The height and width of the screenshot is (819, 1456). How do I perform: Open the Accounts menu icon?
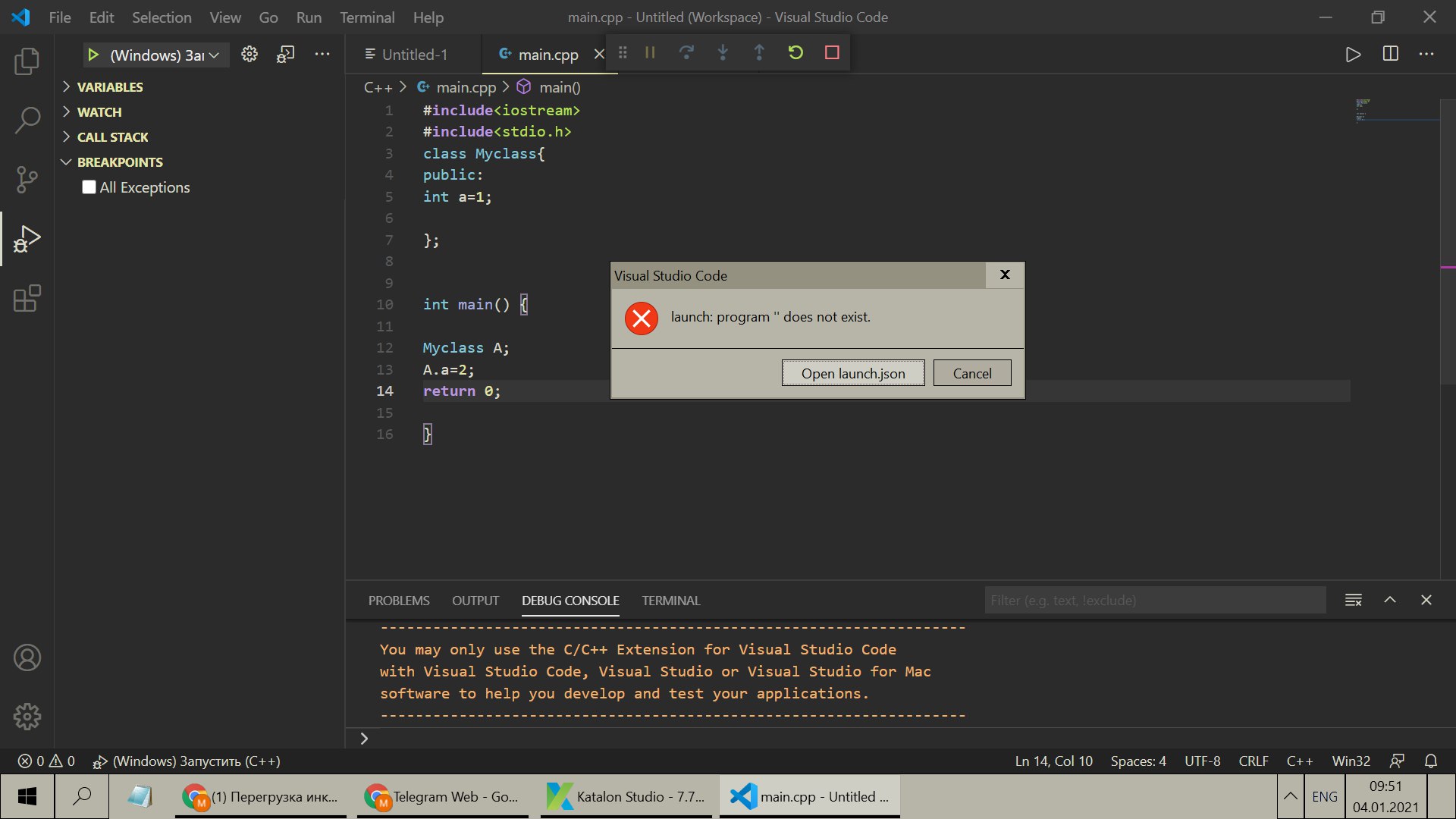(27, 657)
